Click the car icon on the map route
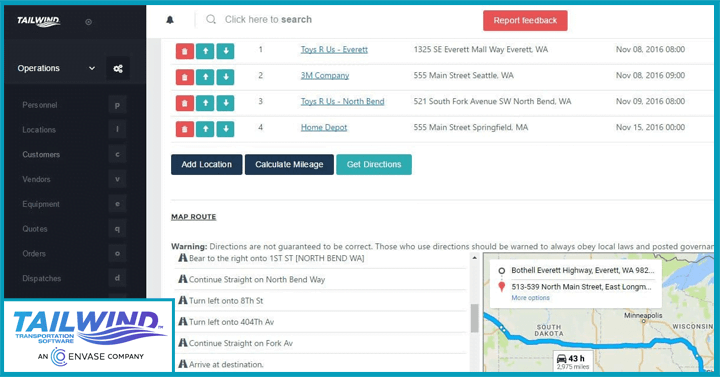The image size is (720, 377). (561, 359)
